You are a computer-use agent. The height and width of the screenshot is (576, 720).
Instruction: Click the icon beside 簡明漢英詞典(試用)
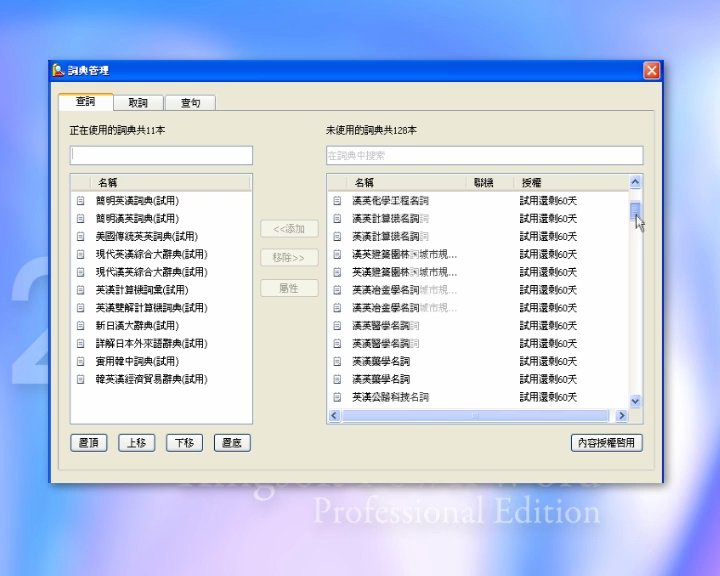(x=80, y=219)
